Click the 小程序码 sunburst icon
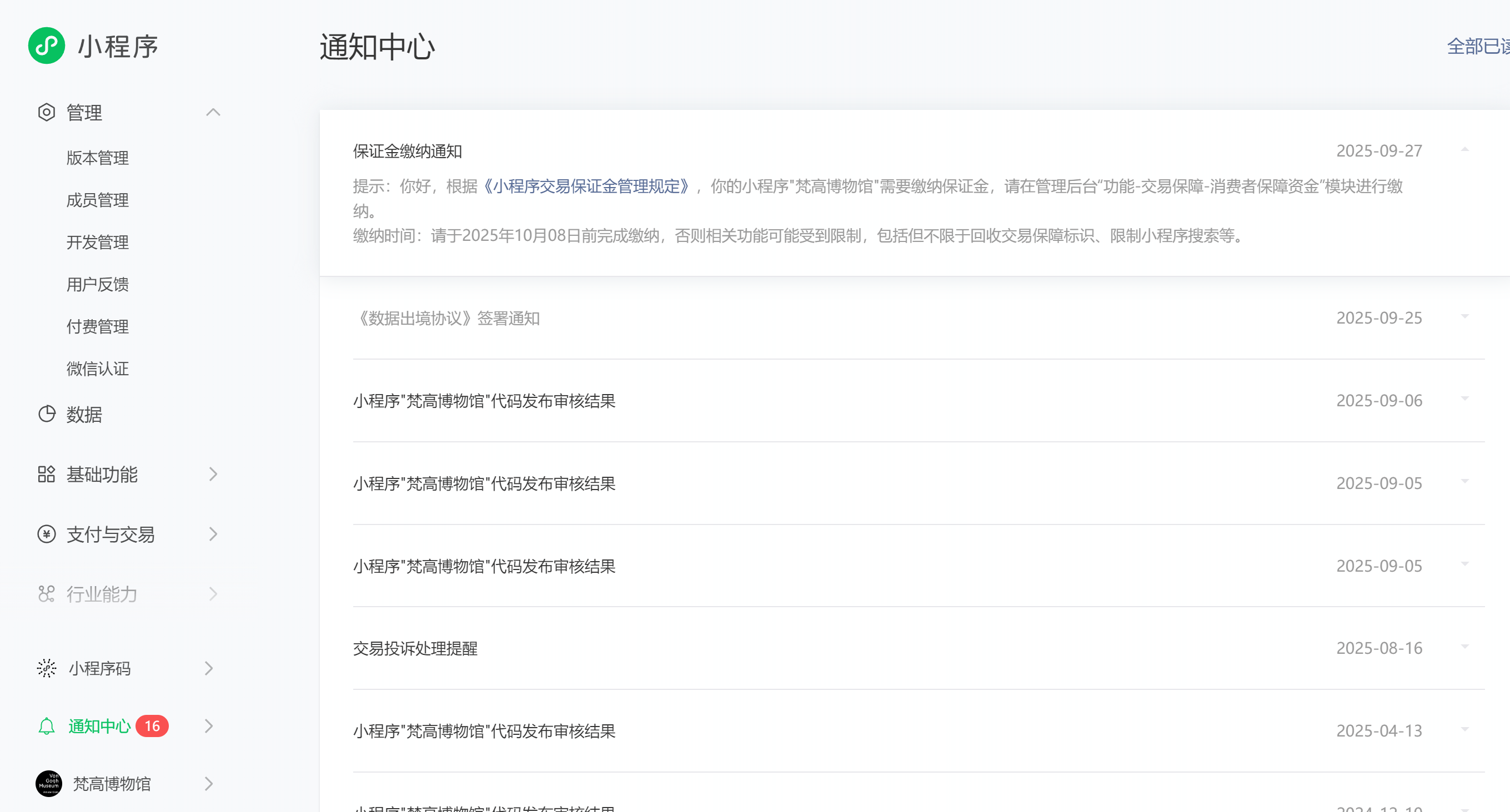 click(46, 668)
